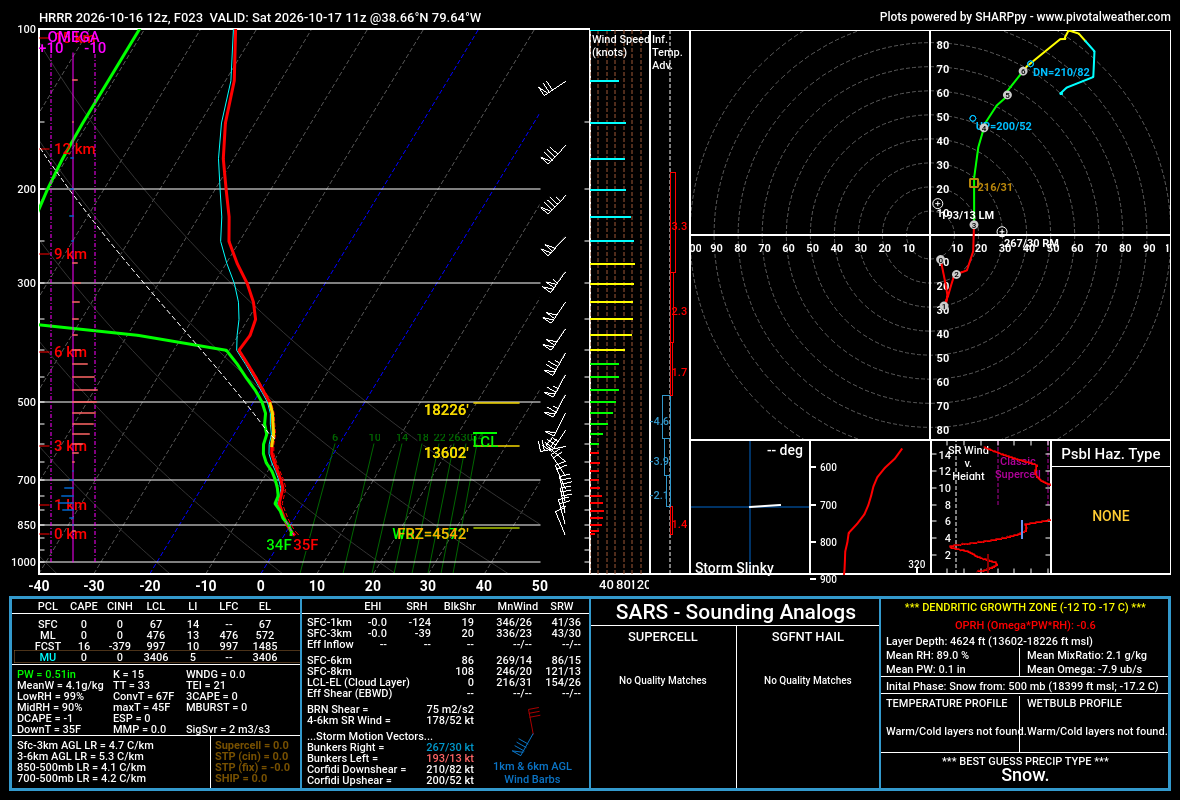The image size is (1180, 800).
Task: Click the 'SHIP = 0.0' composite value
Action: (241, 778)
